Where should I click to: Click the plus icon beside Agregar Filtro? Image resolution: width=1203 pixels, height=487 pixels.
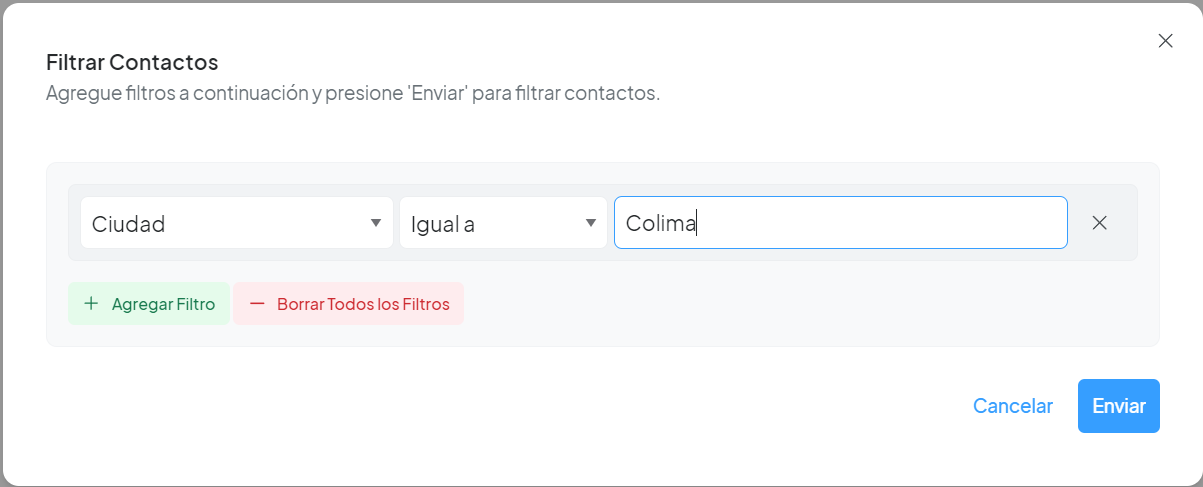click(x=91, y=304)
